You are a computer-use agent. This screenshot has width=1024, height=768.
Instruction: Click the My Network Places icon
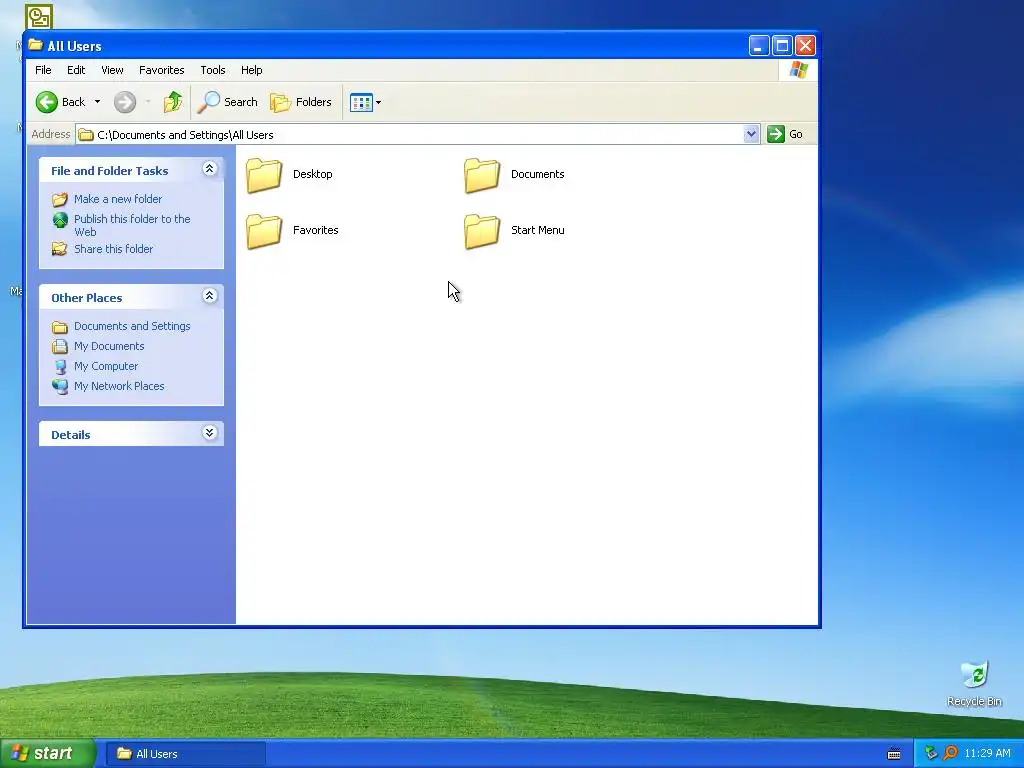click(x=60, y=387)
